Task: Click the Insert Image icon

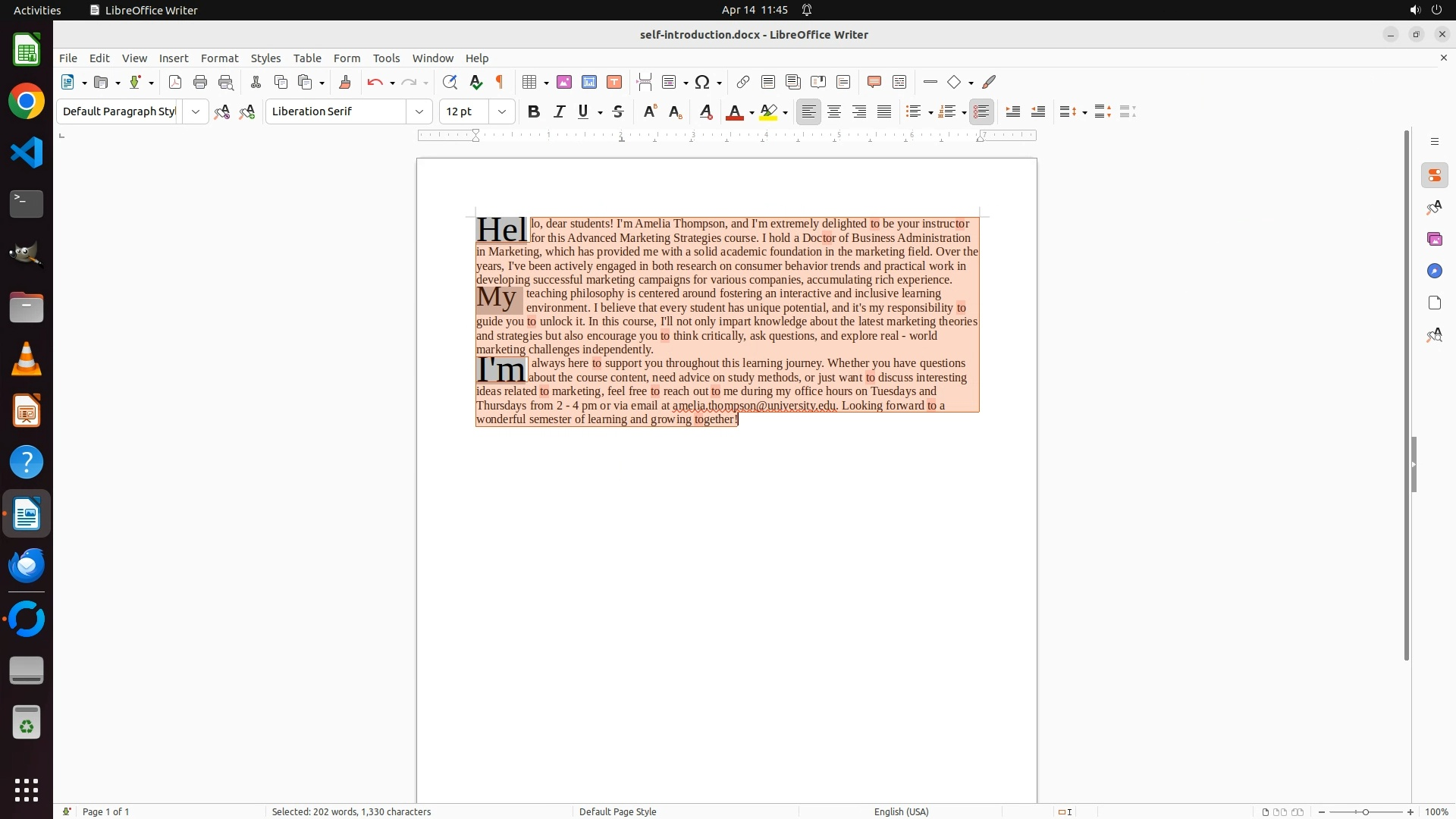Action: point(563,82)
